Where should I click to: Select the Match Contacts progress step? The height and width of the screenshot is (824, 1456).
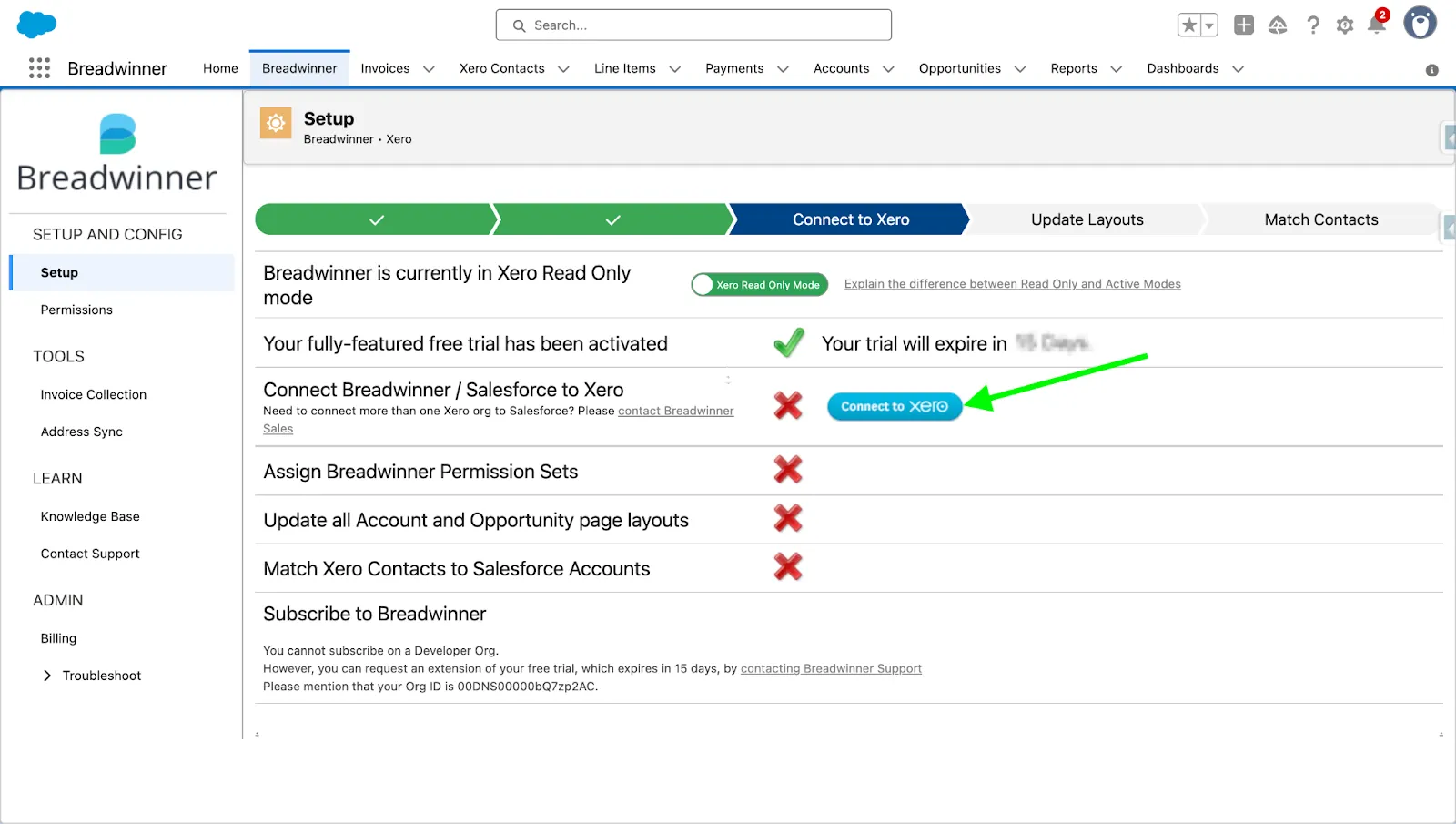(1321, 219)
